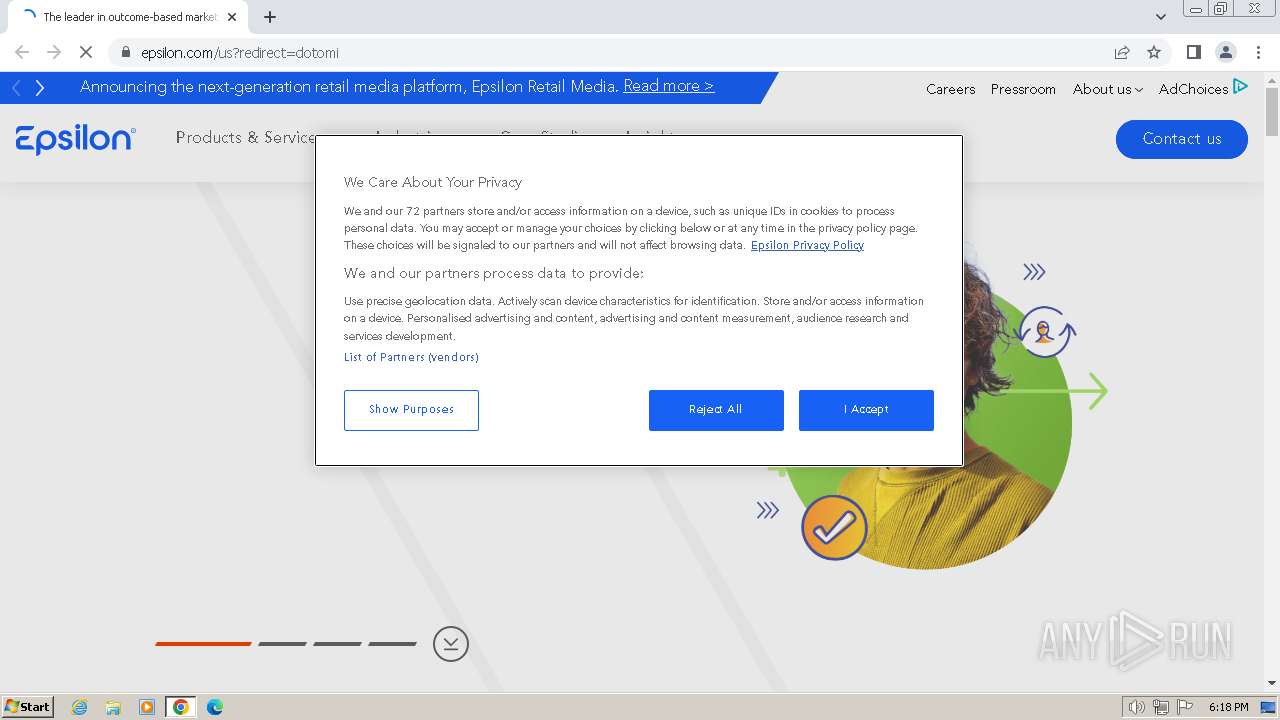
Task: Select the fourth carousel indicator
Action: 392,644
